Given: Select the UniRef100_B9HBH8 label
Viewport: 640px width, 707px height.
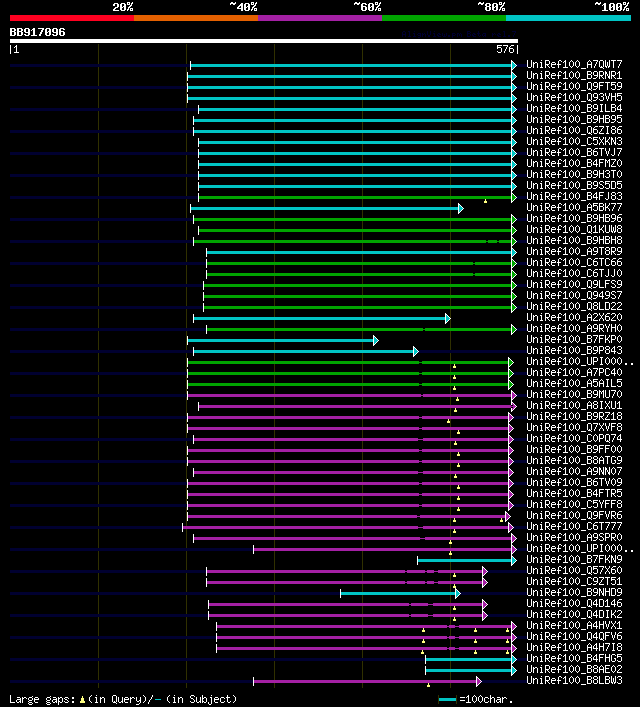Looking at the screenshot, I should coord(574,240).
